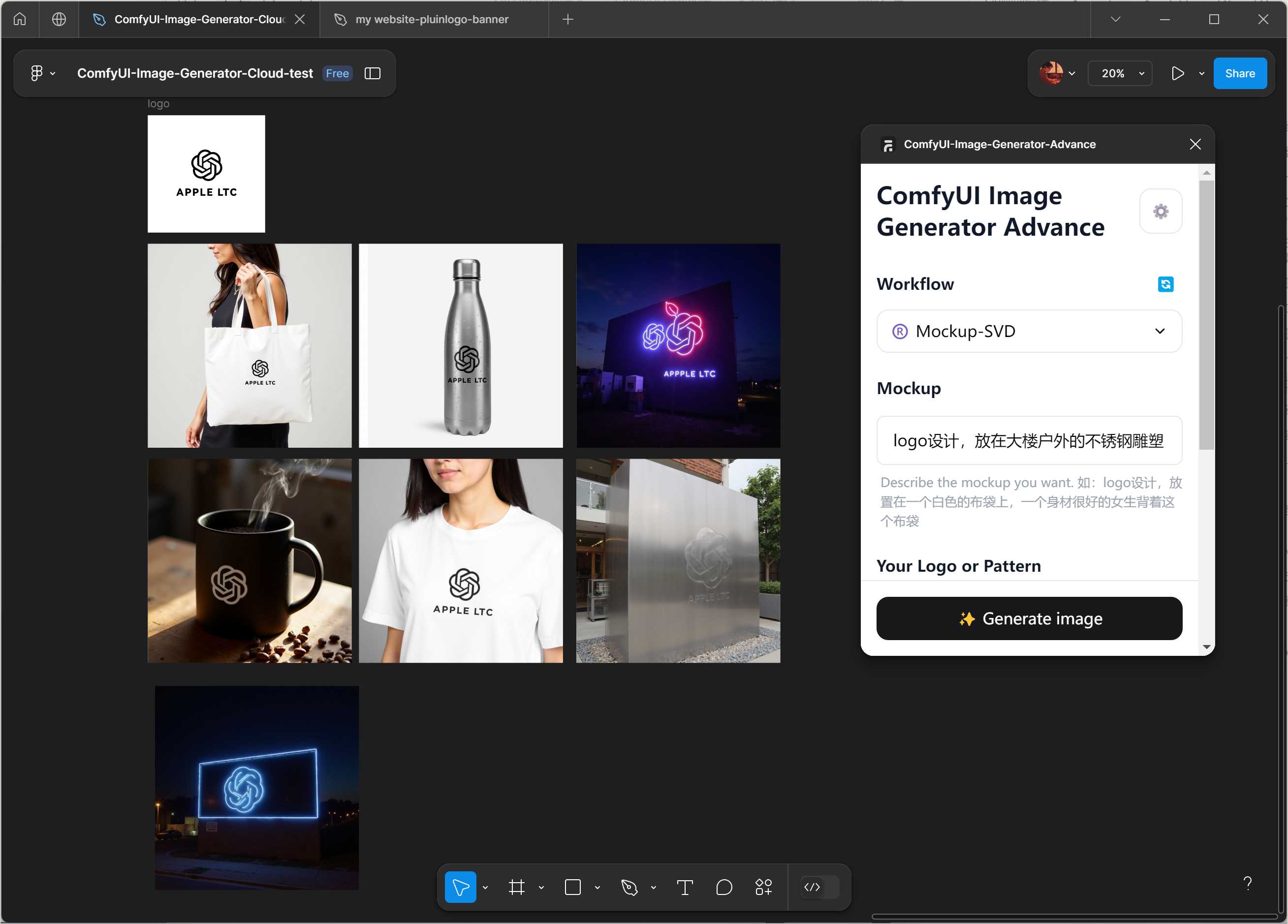Click the 'Your Logo or Pattern' heading
Screen dimensions: 1288x924
[x=959, y=566]
